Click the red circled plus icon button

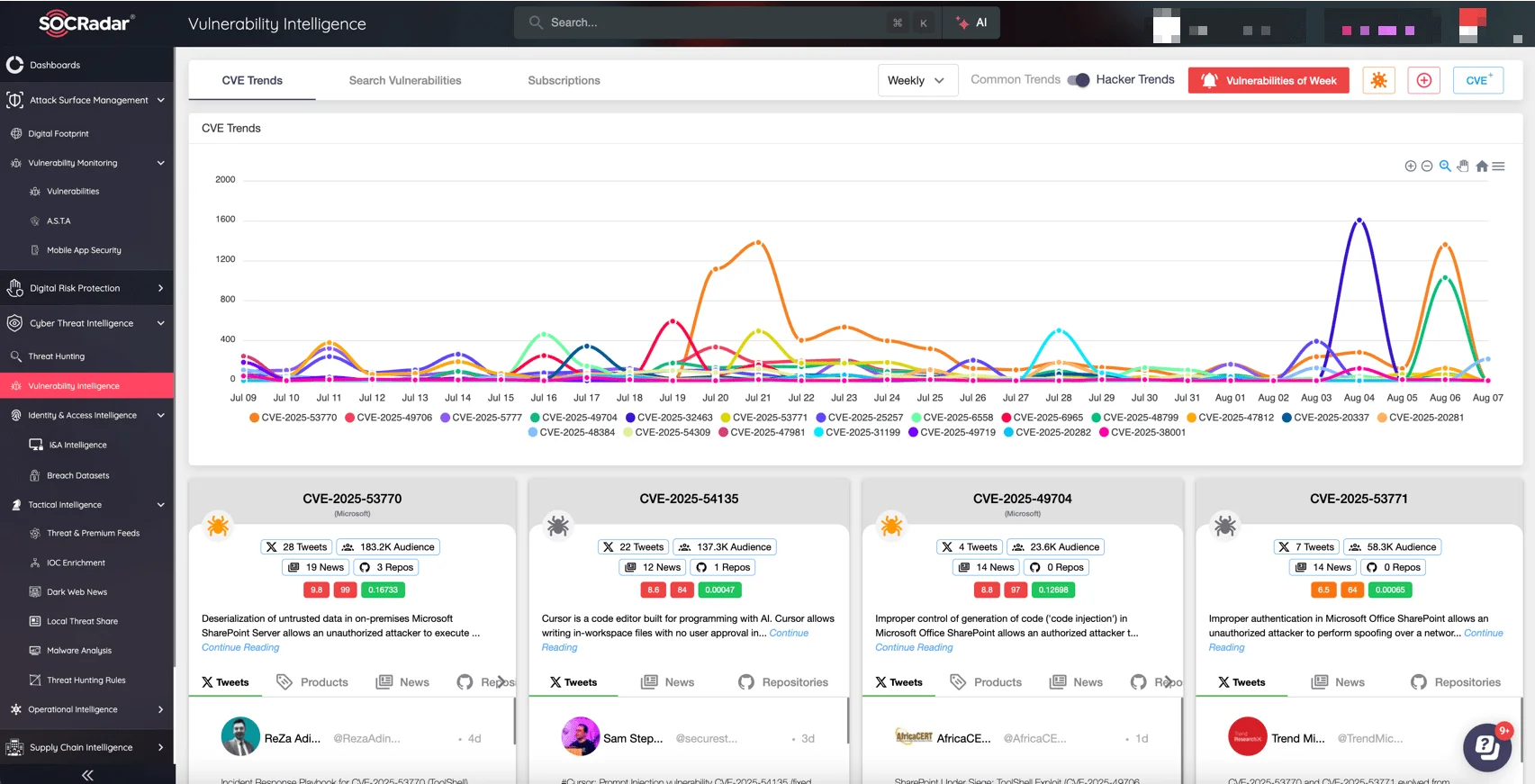tap(1423, 80)
